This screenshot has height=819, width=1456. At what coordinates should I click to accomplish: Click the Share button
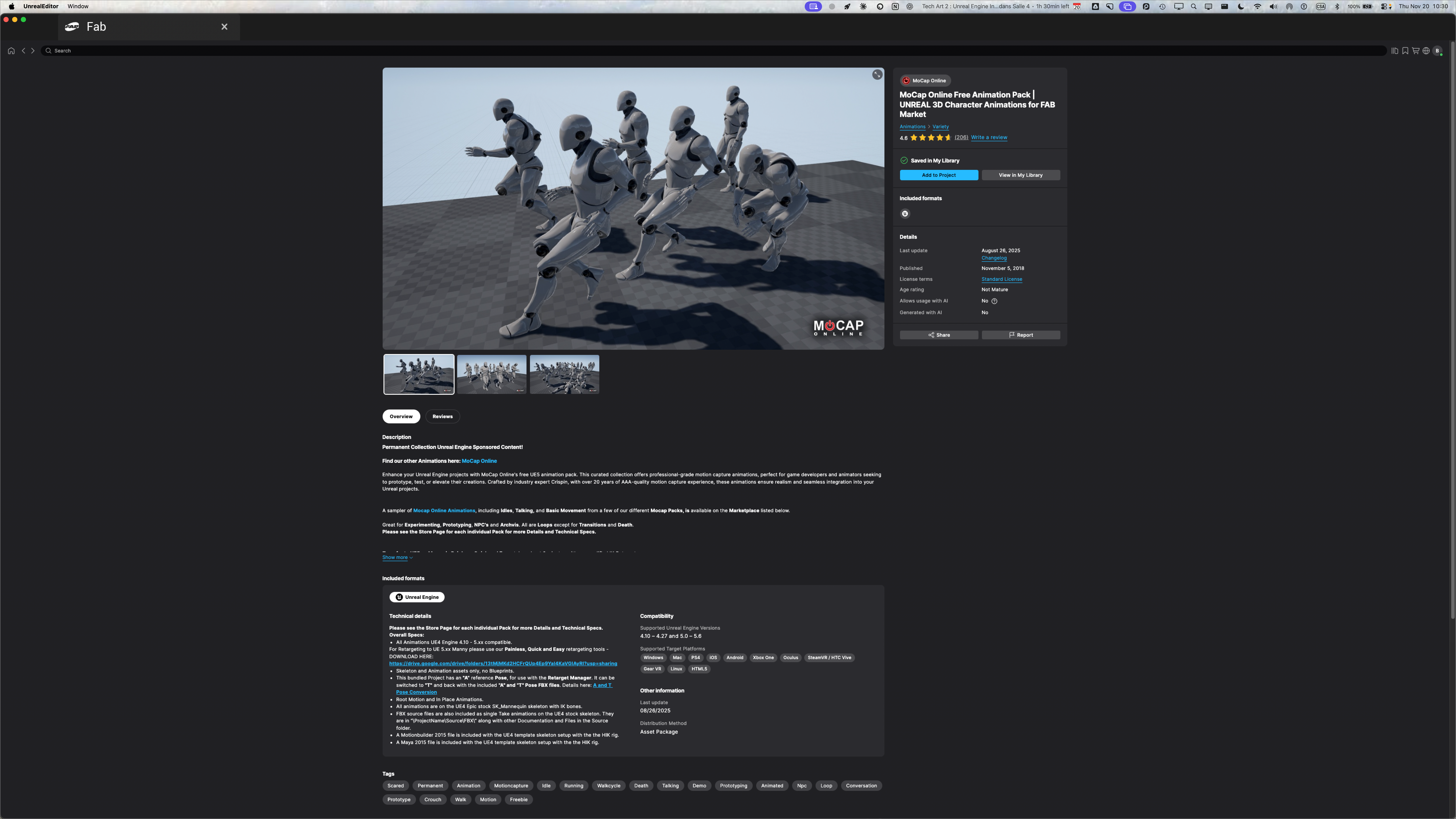(x=939, y=335)
